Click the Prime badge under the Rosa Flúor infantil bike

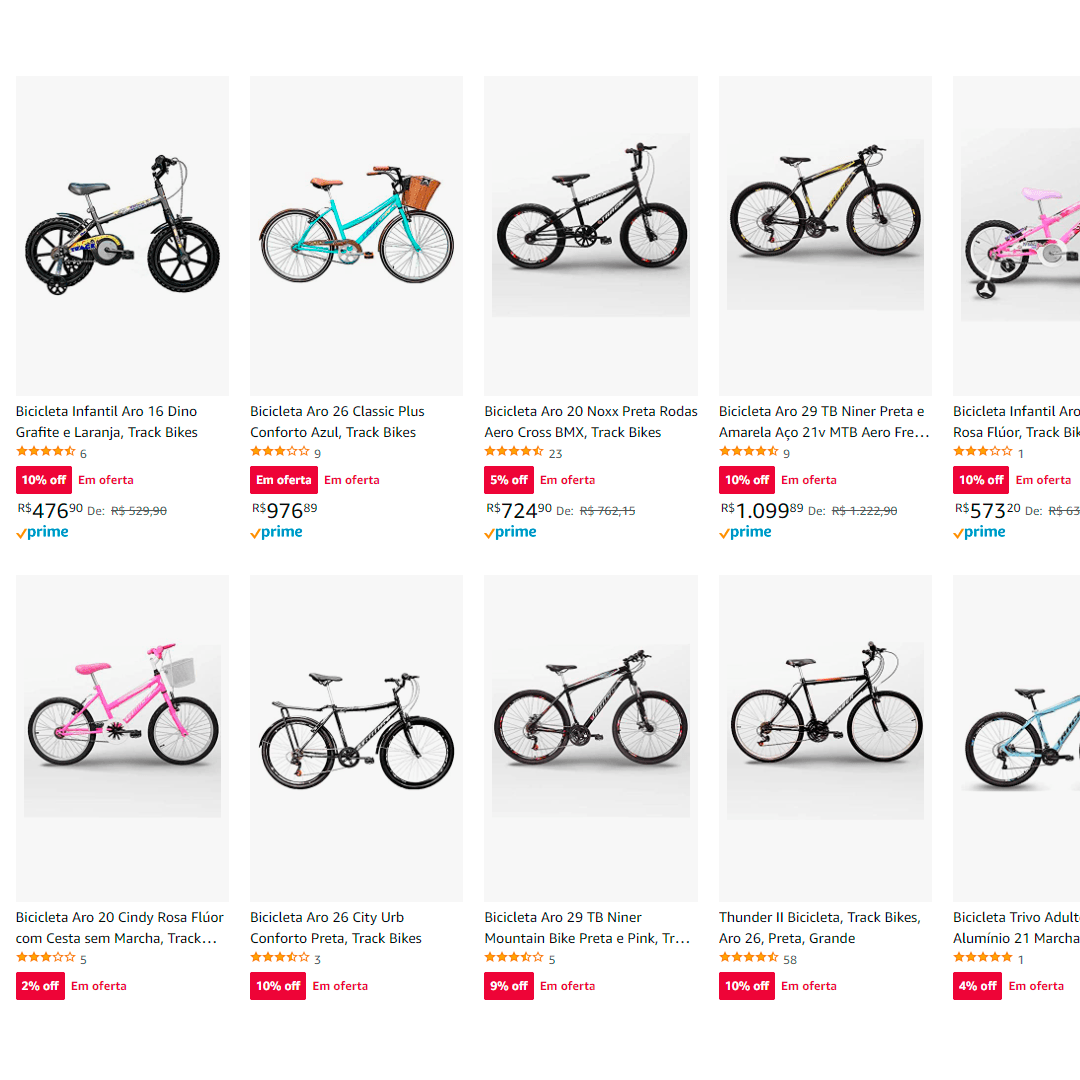click(979, 531)
